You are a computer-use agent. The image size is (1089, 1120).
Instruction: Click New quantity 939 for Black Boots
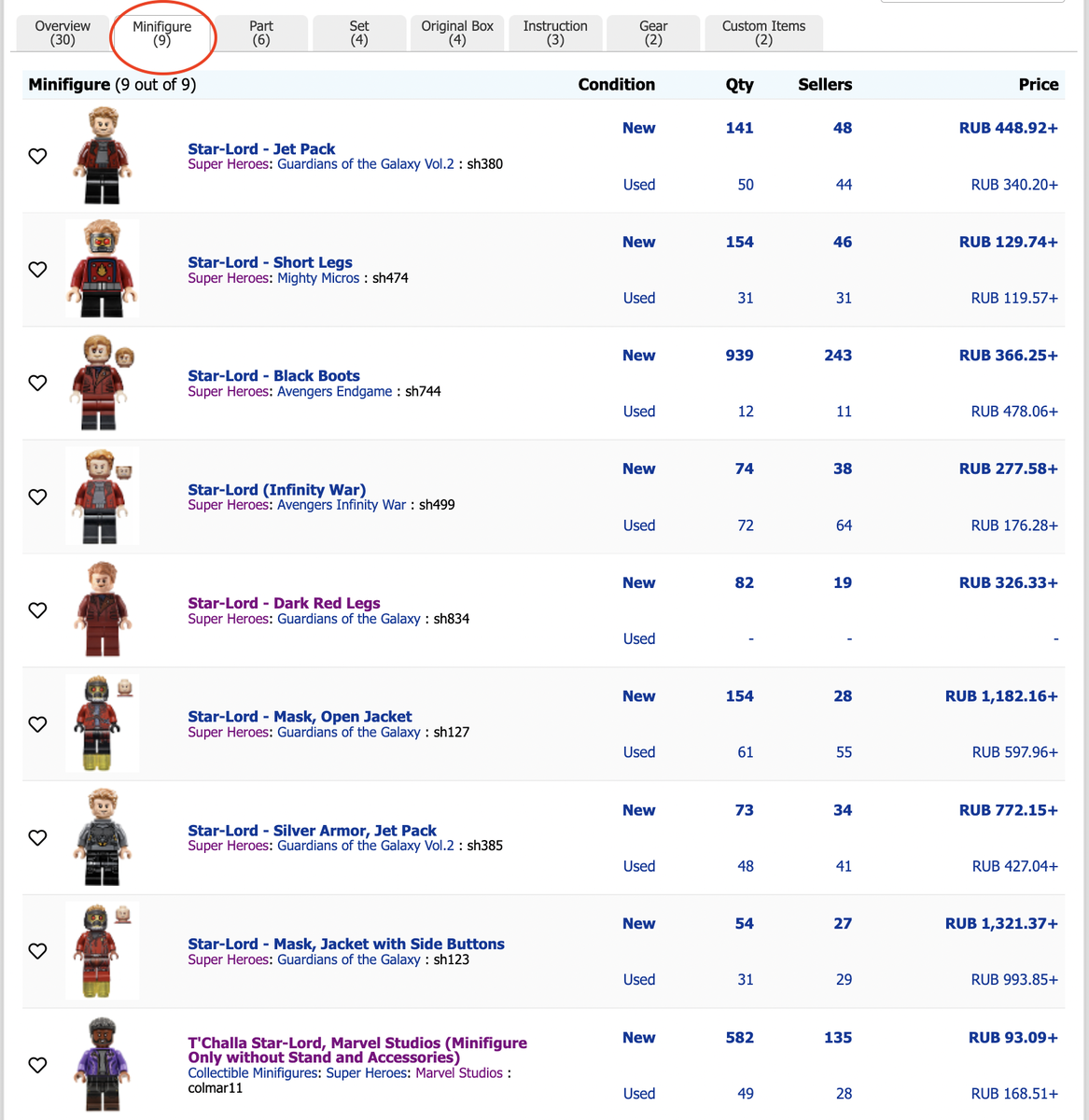click(740, 356)
